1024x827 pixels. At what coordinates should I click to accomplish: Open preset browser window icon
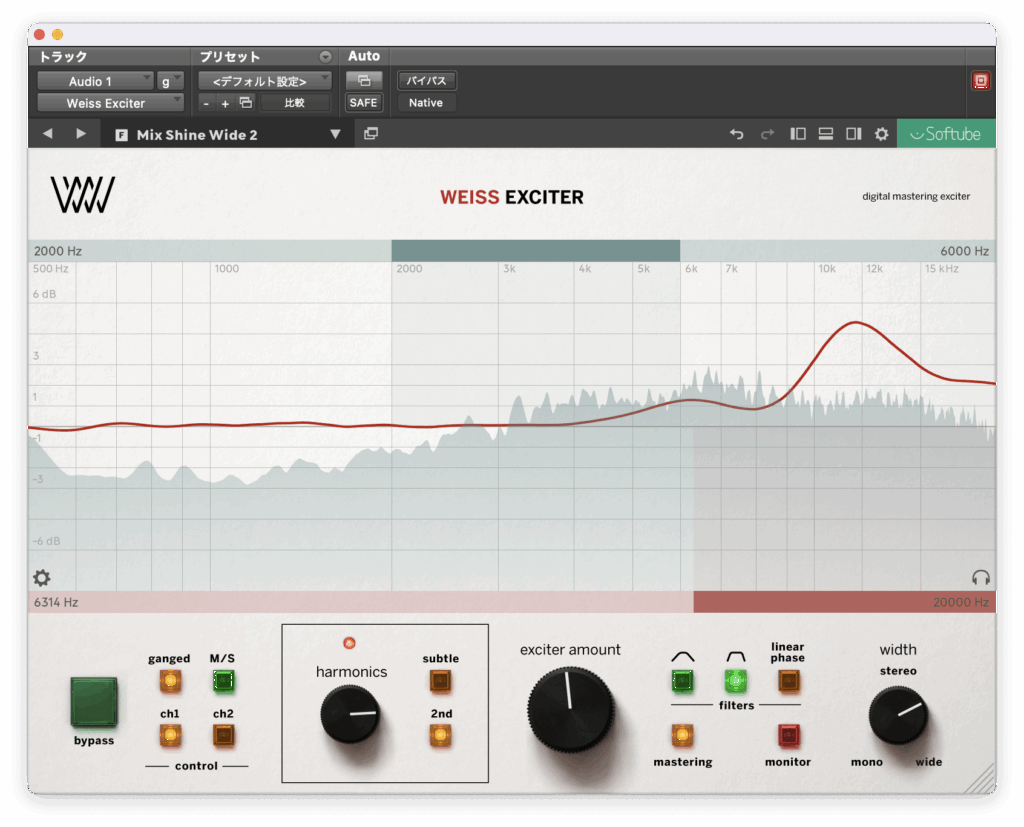click(x=371, y=133)
